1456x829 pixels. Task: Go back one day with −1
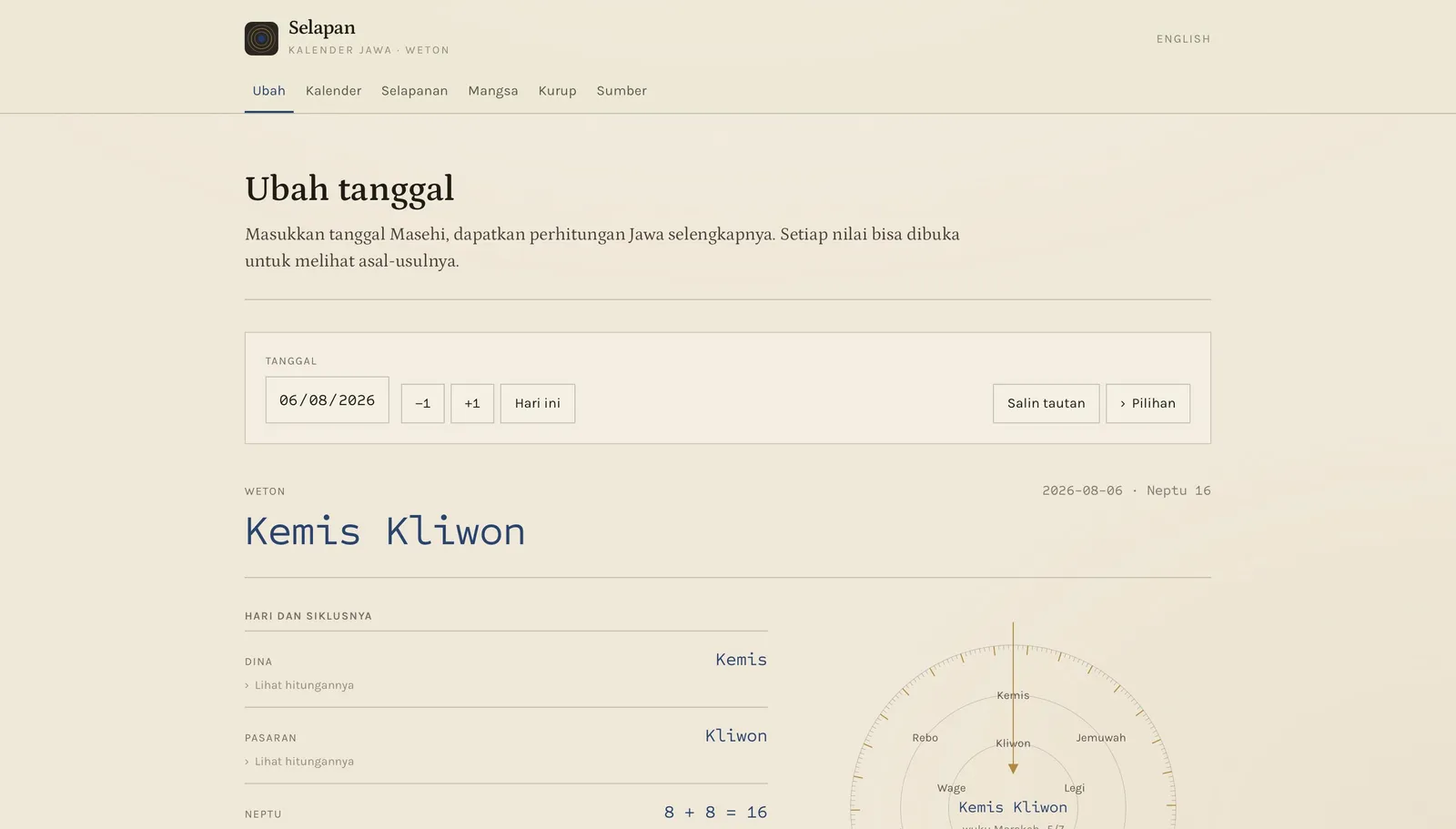click(422, 403)
